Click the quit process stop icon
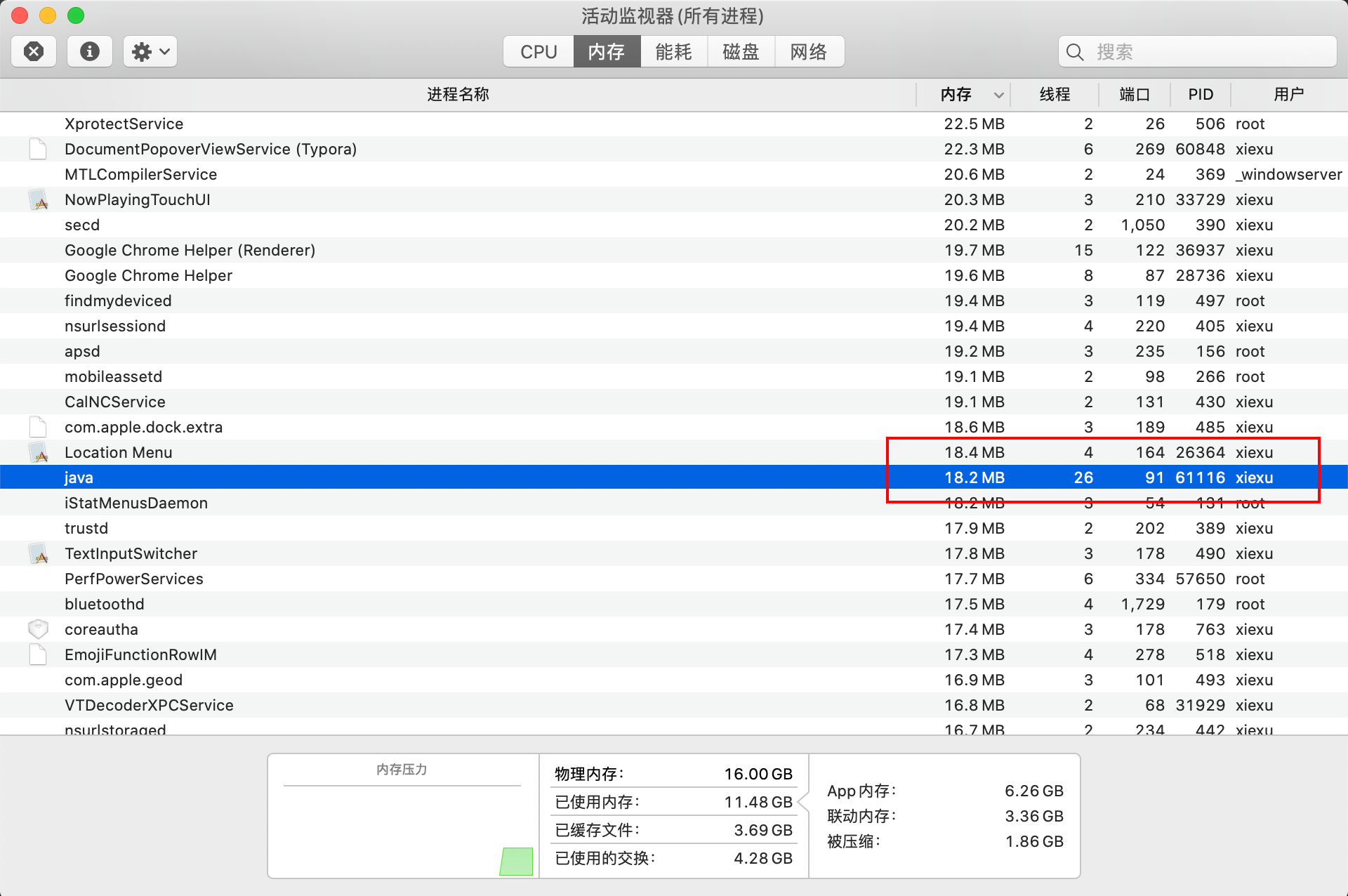 coord(33,51)
